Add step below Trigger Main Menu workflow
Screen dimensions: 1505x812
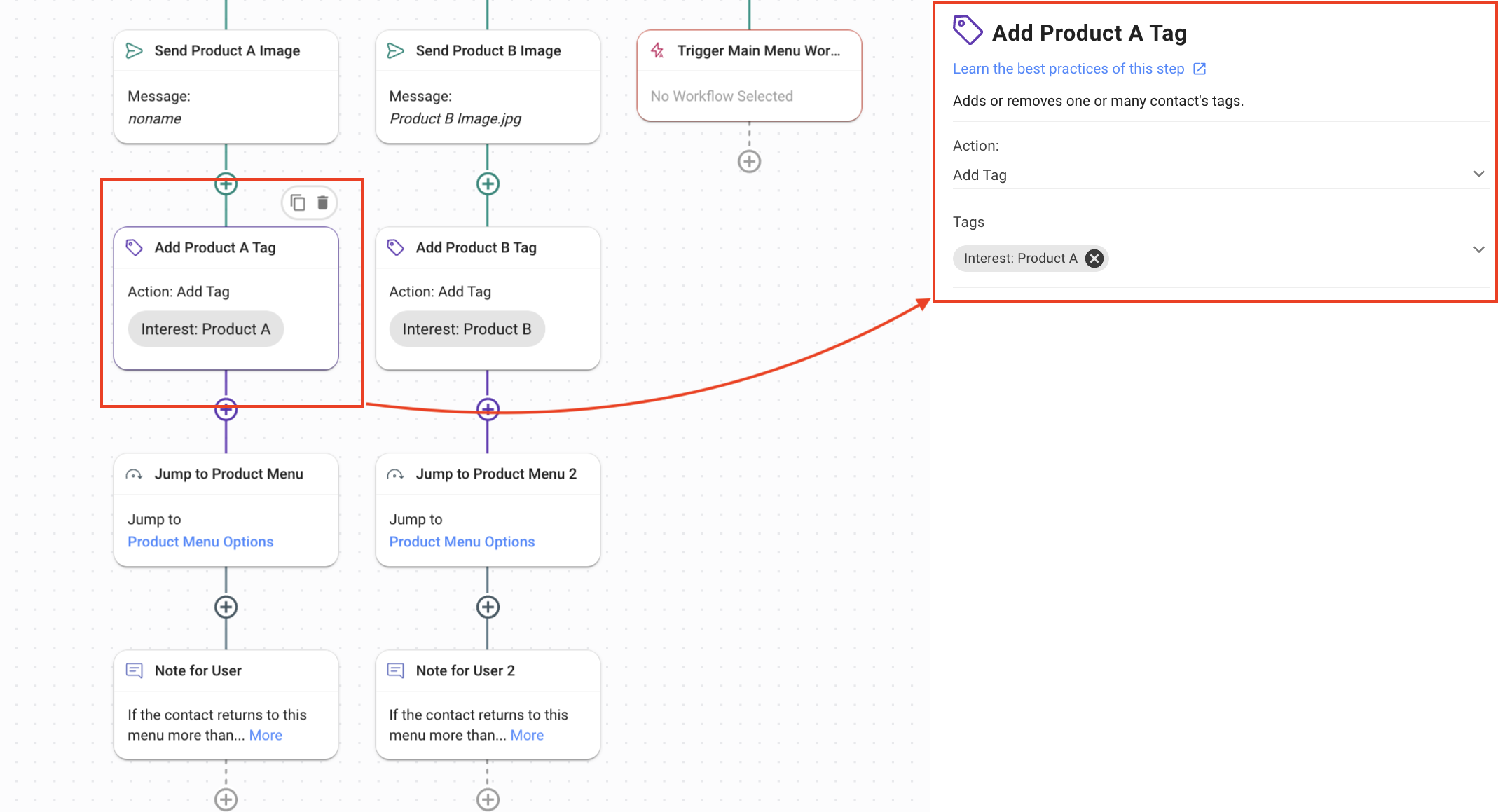(749, 162)
